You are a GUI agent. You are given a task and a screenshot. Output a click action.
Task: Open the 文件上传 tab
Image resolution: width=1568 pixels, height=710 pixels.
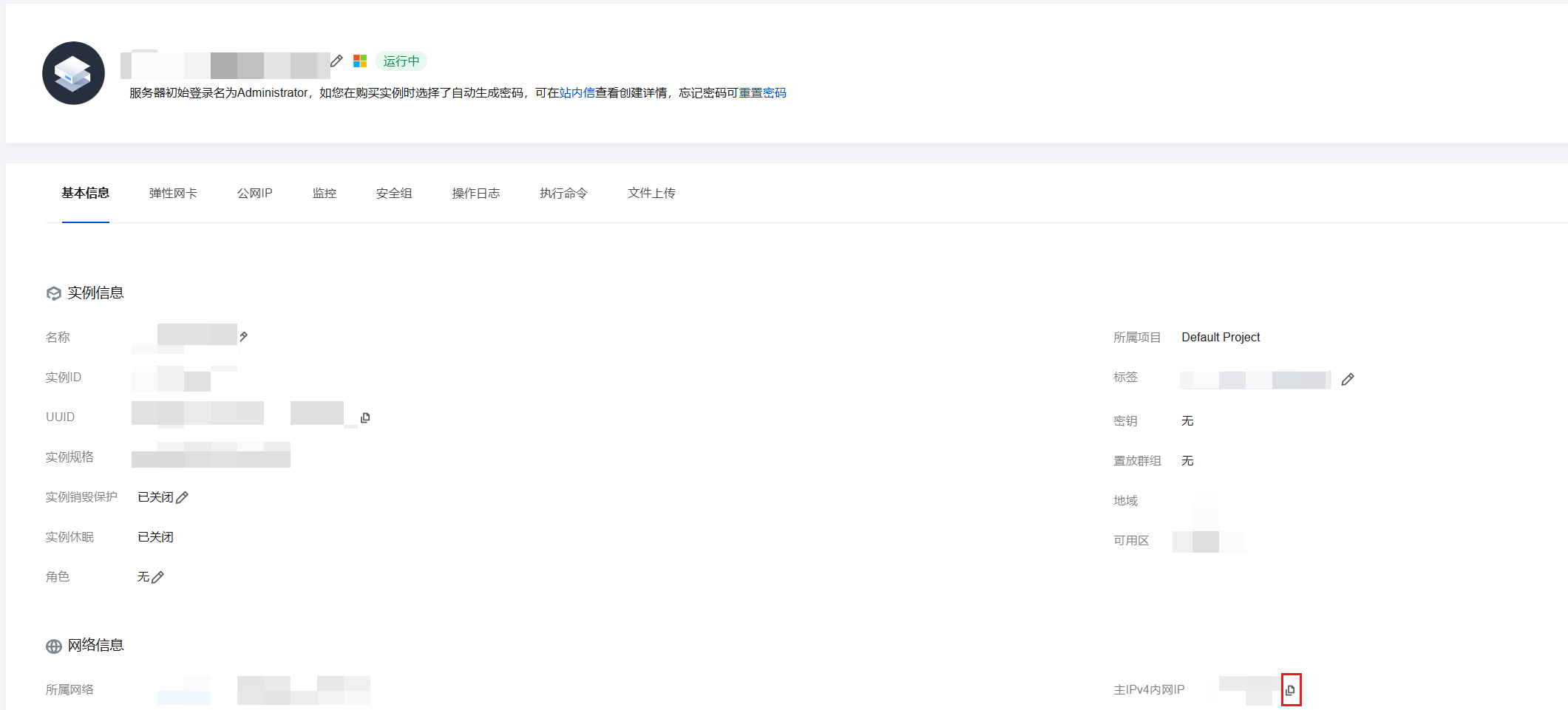(651, 193)
